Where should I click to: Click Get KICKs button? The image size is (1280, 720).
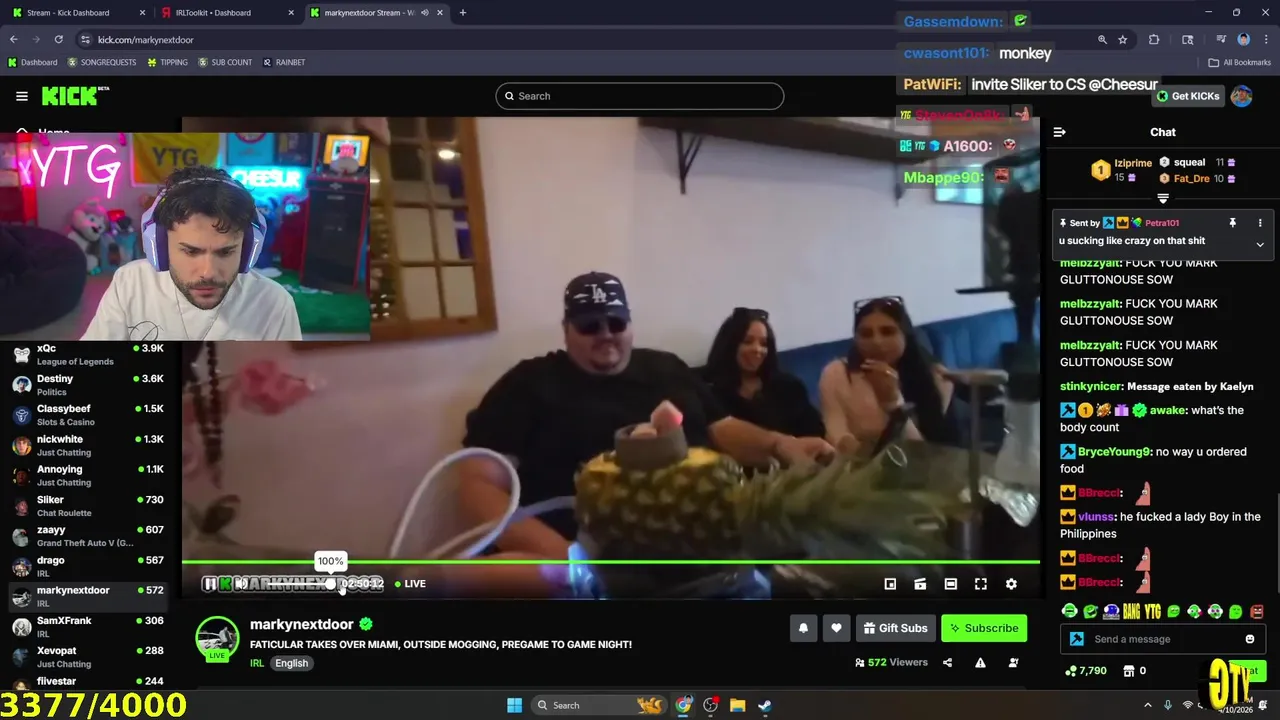tap(1188, 96)
